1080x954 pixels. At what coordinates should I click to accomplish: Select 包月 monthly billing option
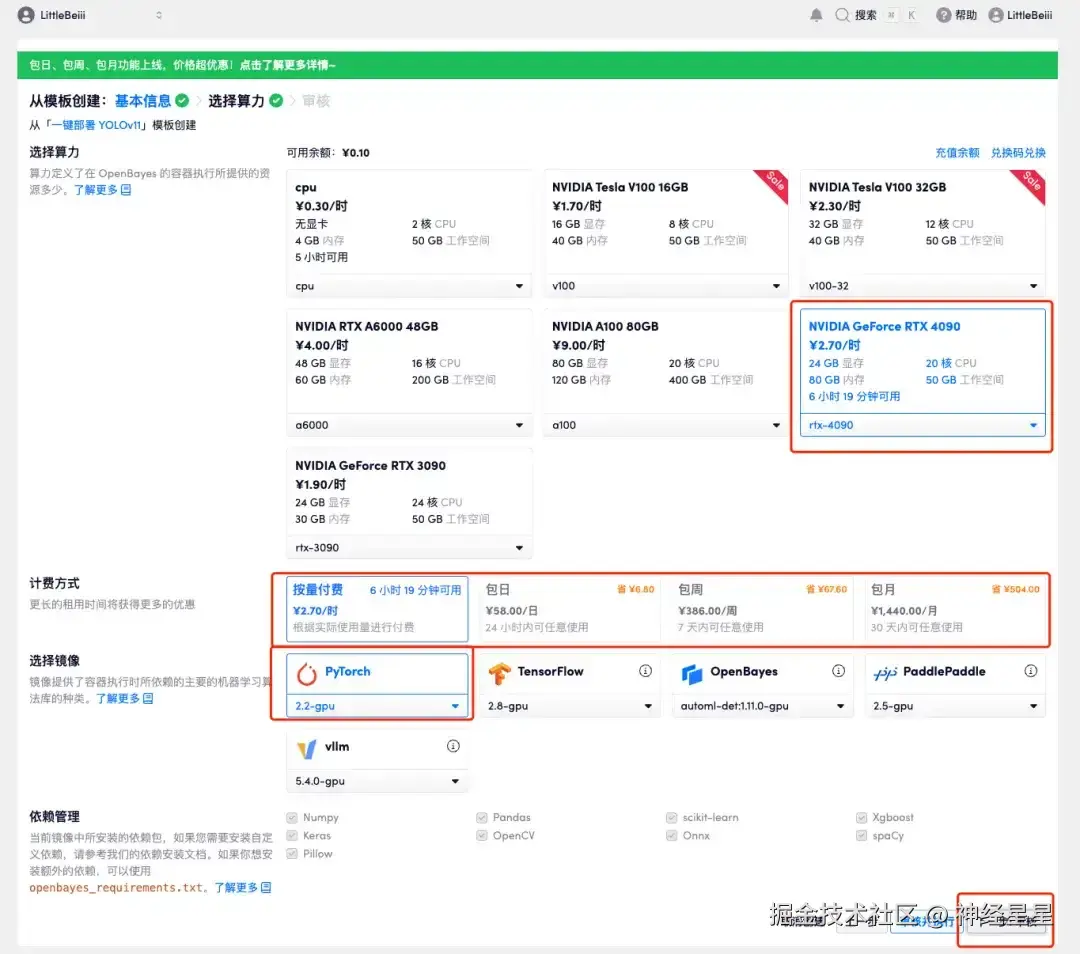[x=955, y=608]
